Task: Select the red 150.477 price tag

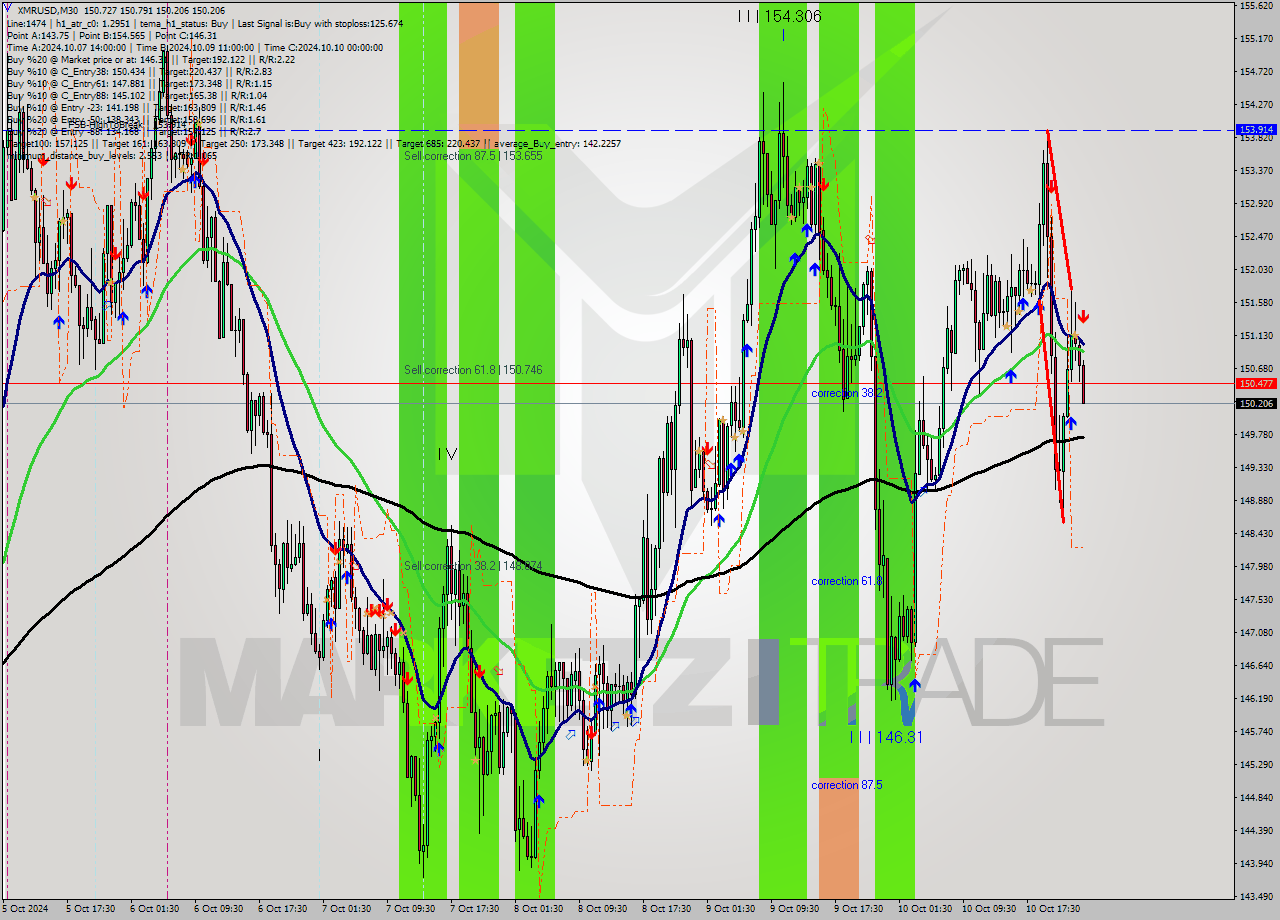Action: pos(1256,383)
